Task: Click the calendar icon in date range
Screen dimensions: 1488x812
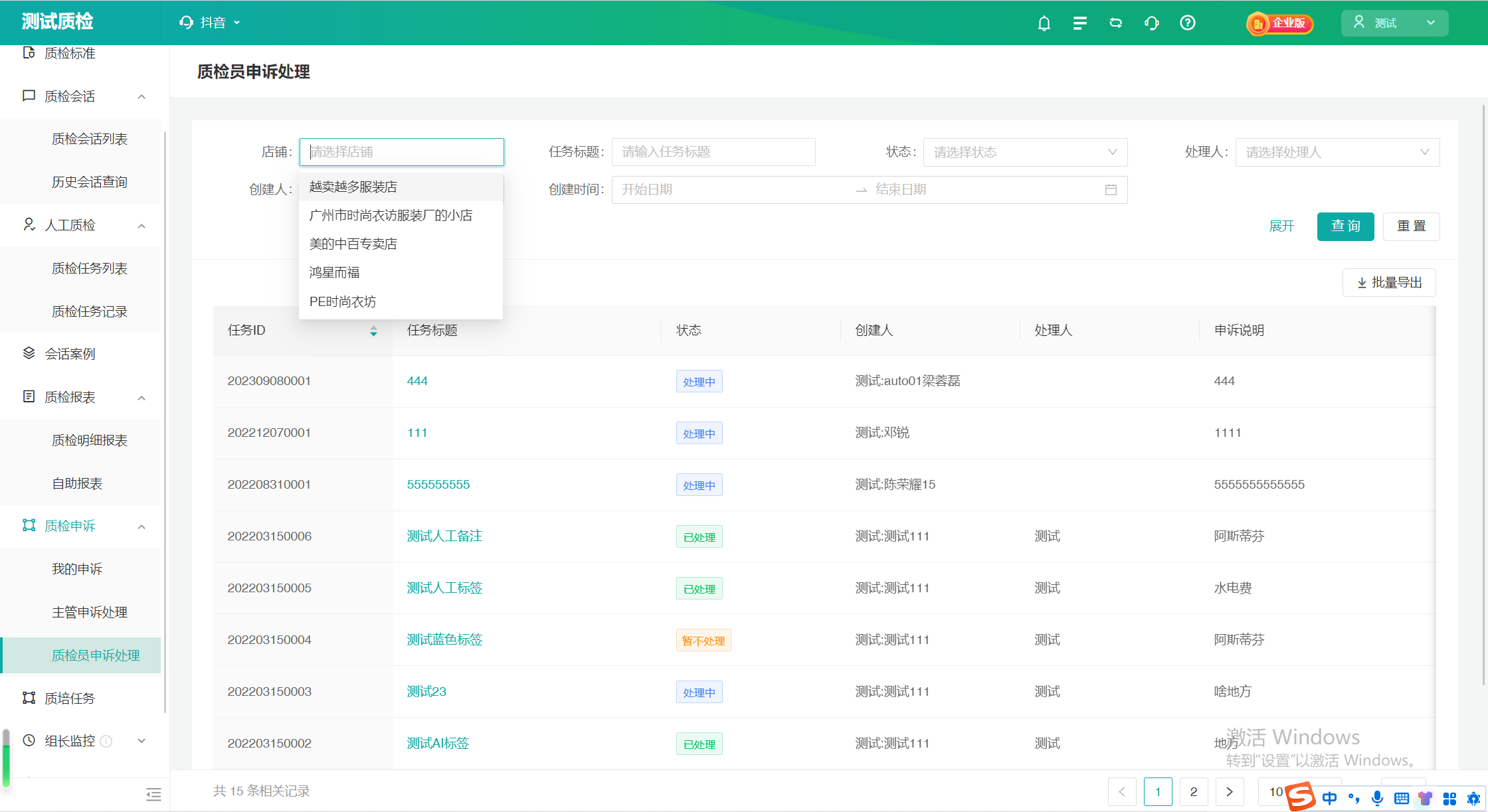Action: [1111, 190]
